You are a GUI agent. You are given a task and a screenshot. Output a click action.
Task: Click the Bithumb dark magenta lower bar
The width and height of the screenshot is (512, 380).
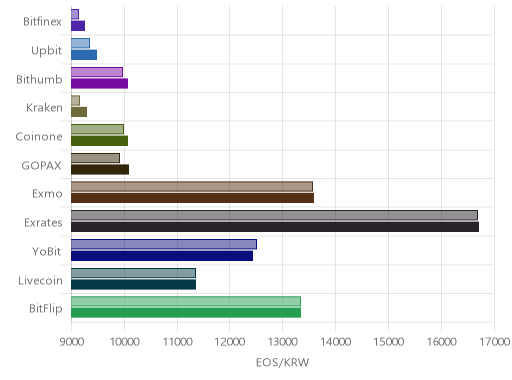click(x=99, y=83)
